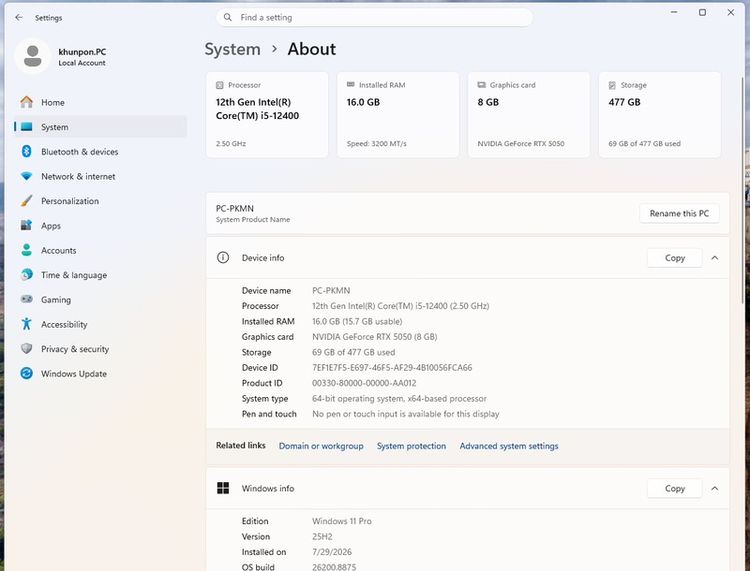Click 'No pen or touch input' text
Viewport: 750px width, 571px height.
tap(406, 414)
